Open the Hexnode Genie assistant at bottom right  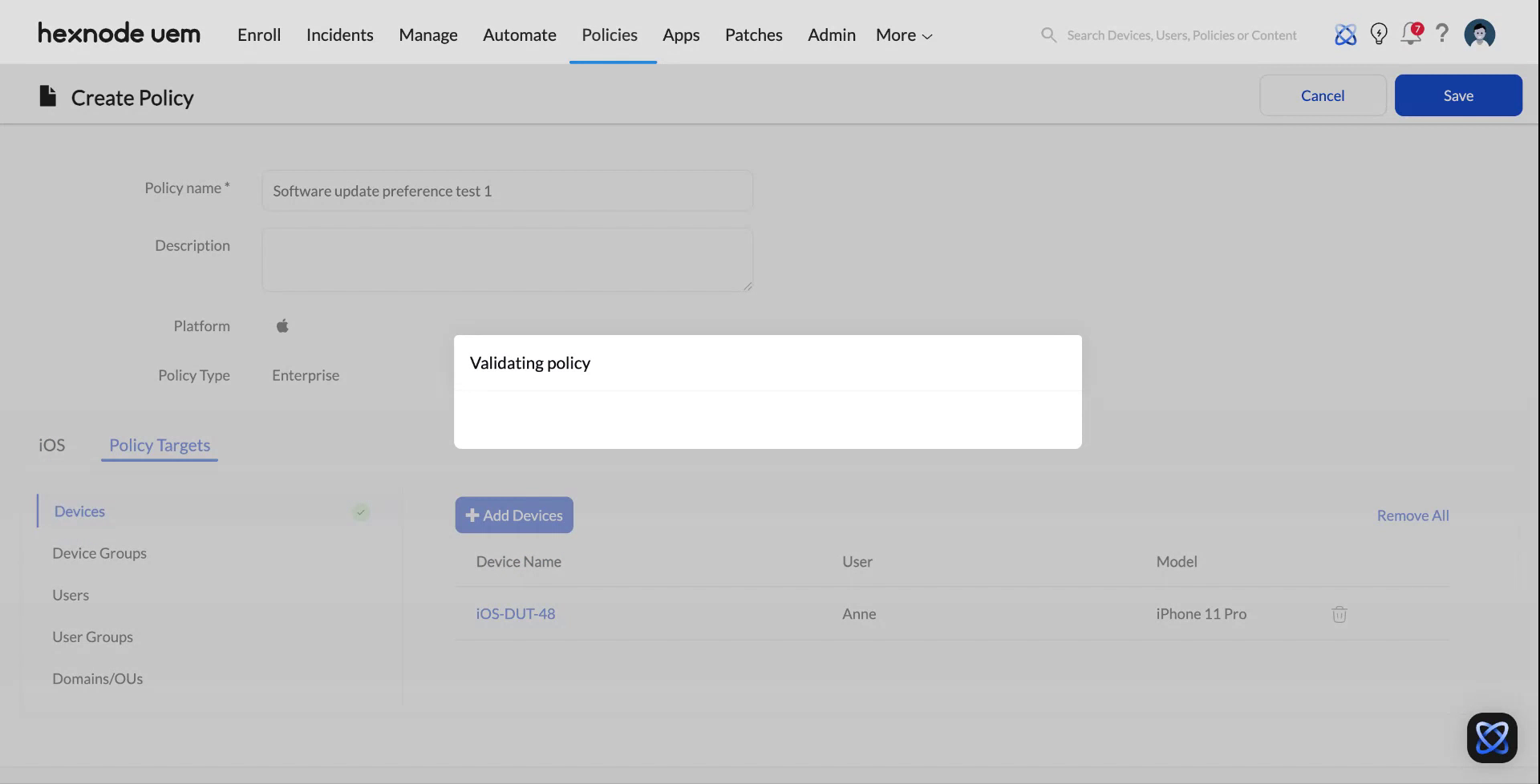[1493, 738]
